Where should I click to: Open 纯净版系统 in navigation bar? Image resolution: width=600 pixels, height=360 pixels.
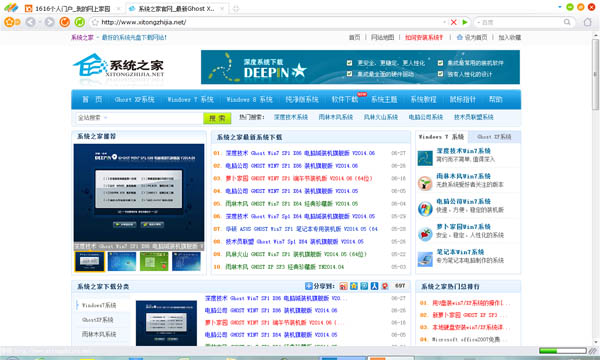[302, 99]
